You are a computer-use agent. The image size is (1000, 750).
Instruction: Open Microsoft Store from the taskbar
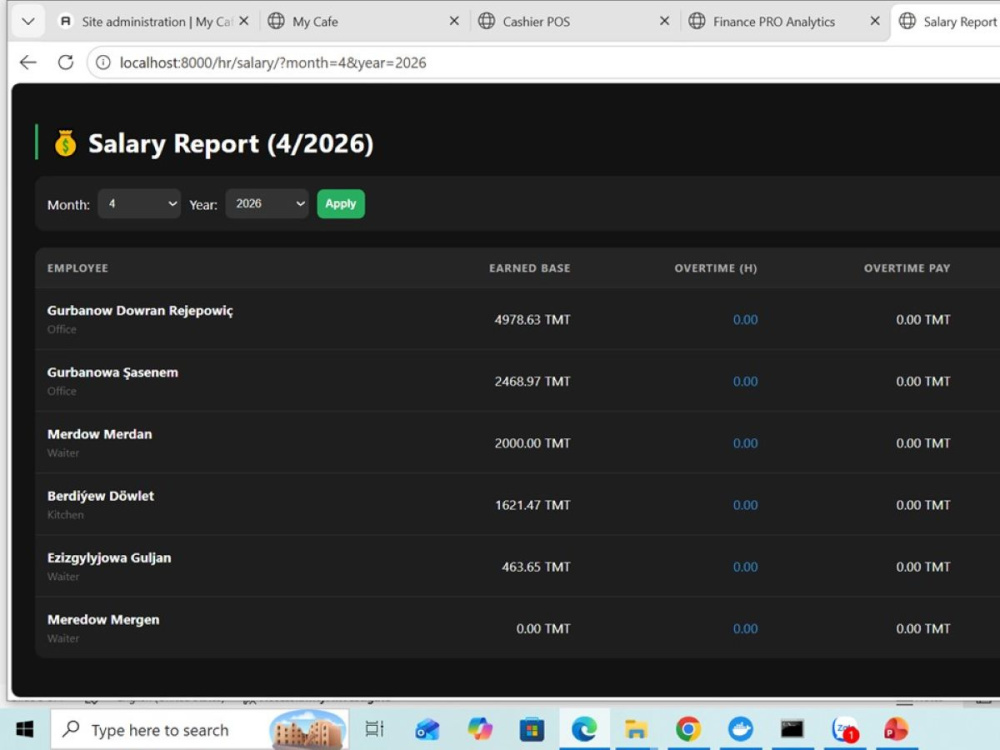532,729
